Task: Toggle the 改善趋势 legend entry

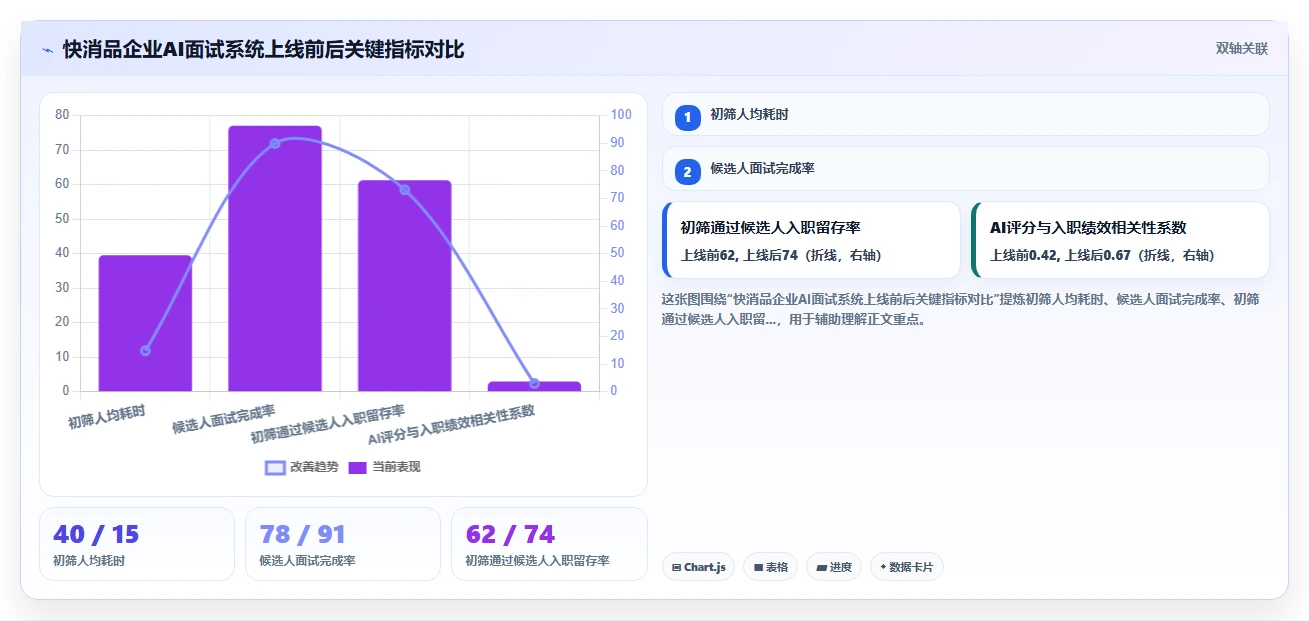Action: pos(302,467)
